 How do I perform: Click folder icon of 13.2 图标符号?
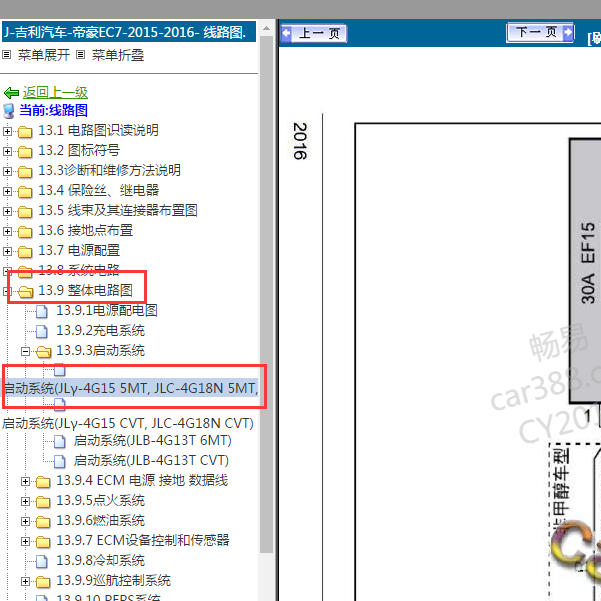click(25, 152)
